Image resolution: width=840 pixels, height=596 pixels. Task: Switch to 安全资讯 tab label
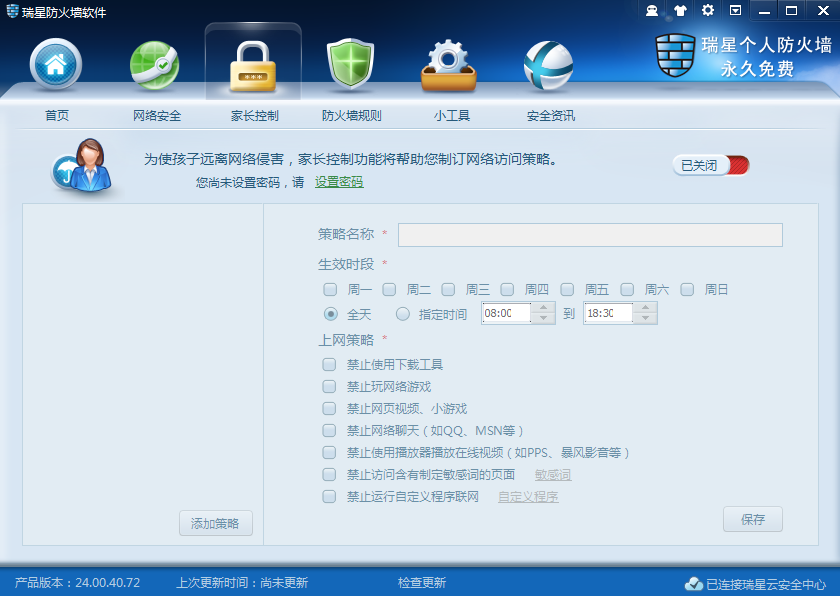[551, 116]
